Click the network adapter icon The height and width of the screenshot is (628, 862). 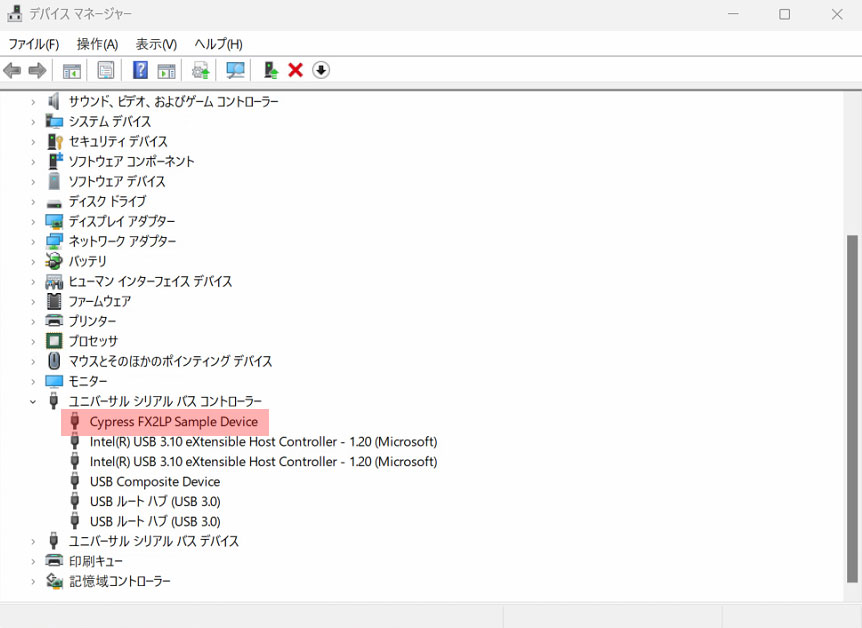pos(54,241)
